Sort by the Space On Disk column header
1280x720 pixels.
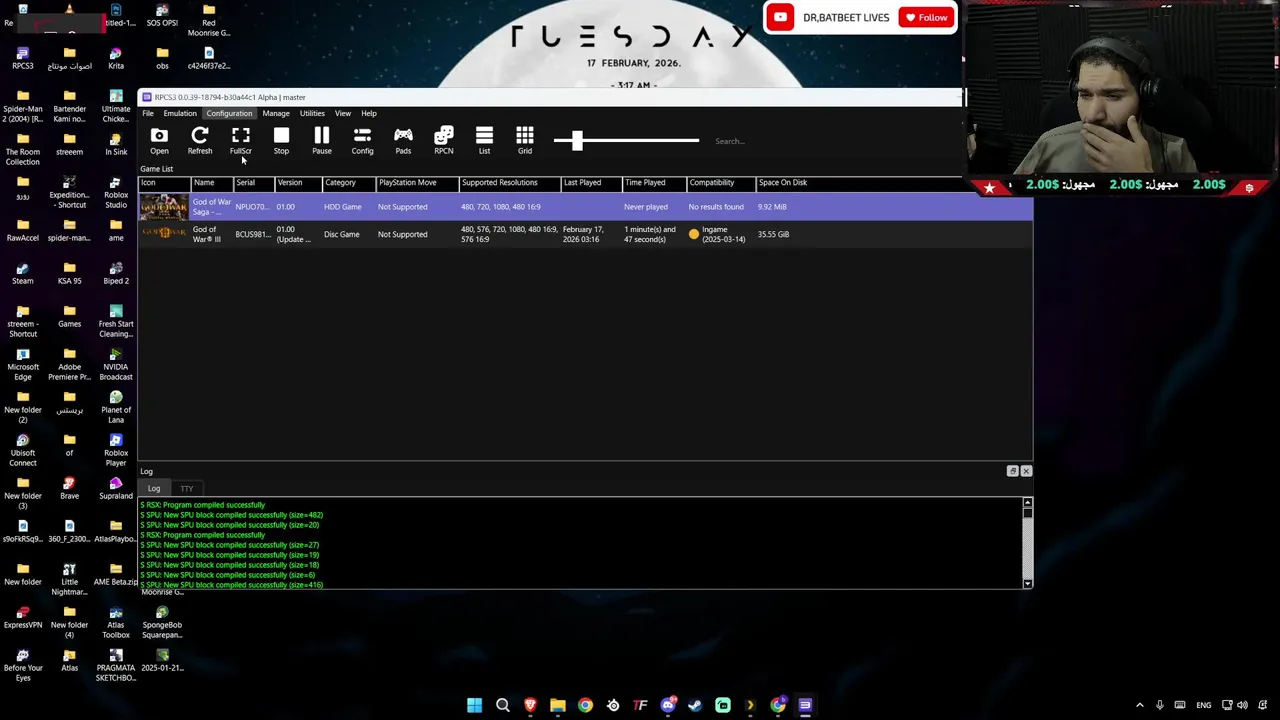coord(783,182)
